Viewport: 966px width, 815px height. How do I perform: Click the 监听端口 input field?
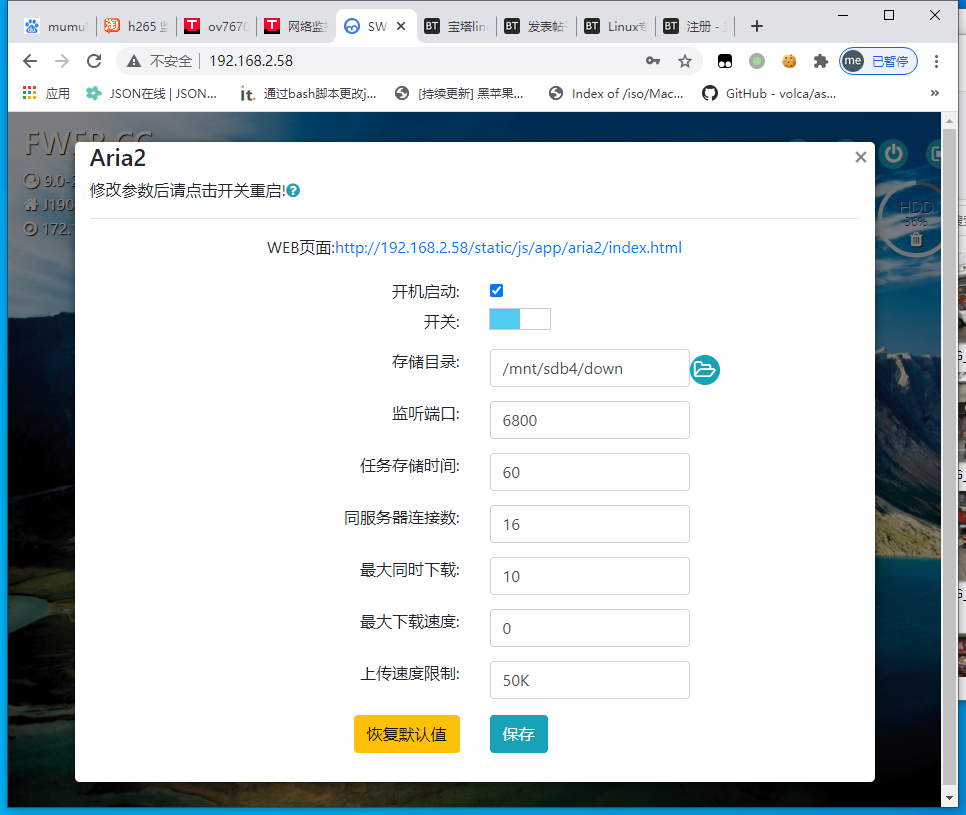point(589,420)
